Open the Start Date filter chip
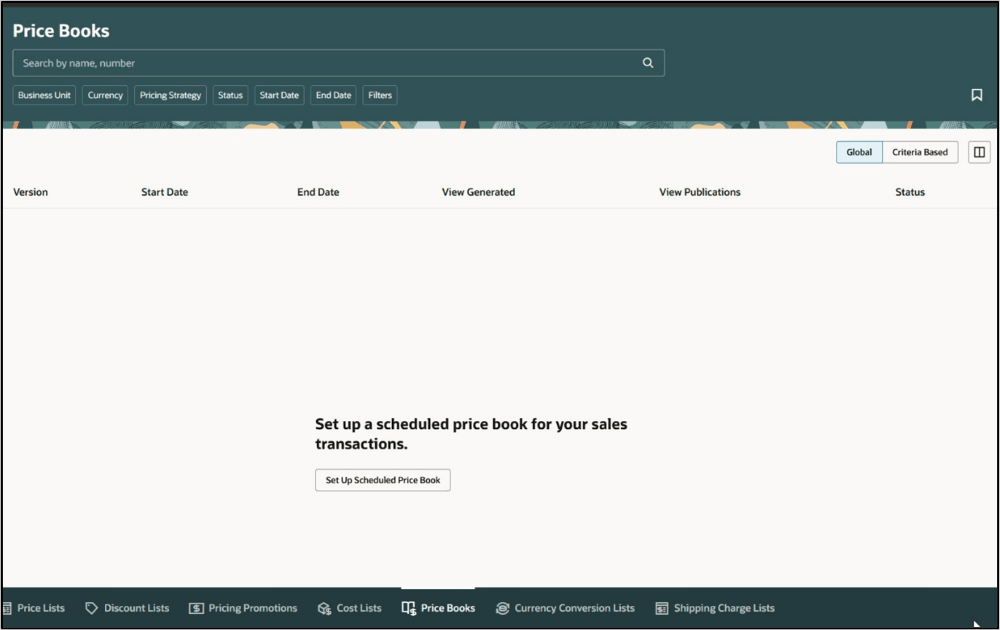The width and height of the screenshot is (1000, 630). (279, 95)
